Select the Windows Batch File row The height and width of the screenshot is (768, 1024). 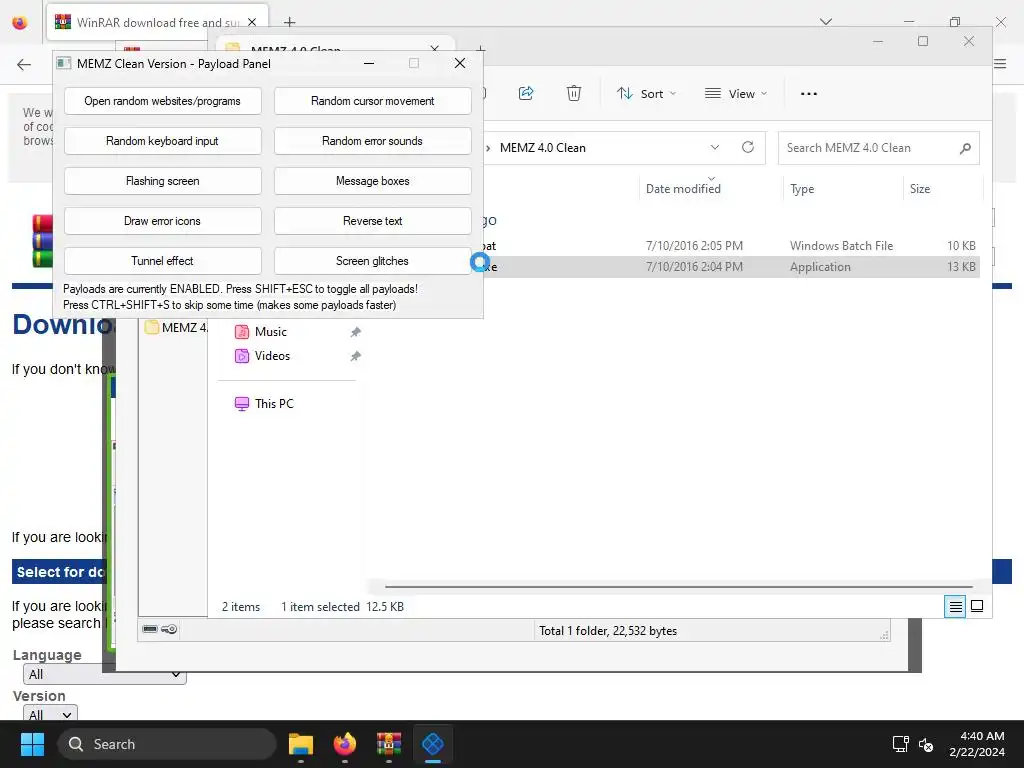(731, 246)
